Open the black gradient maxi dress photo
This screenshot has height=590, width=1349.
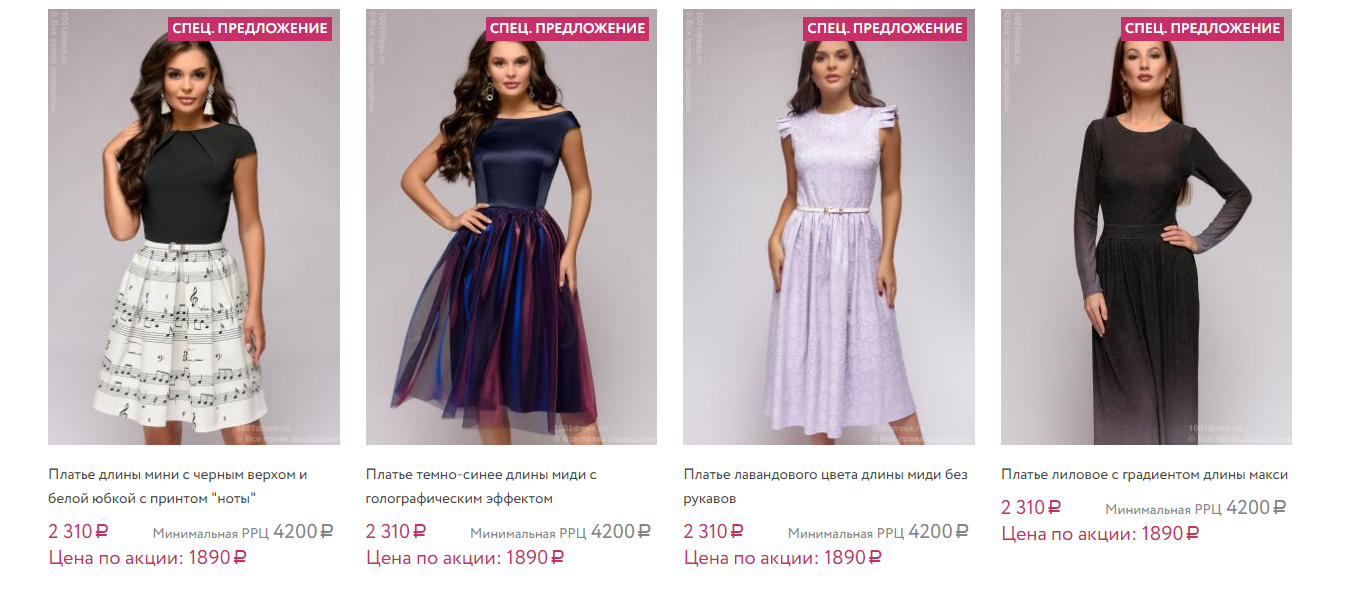(1146, 227)
